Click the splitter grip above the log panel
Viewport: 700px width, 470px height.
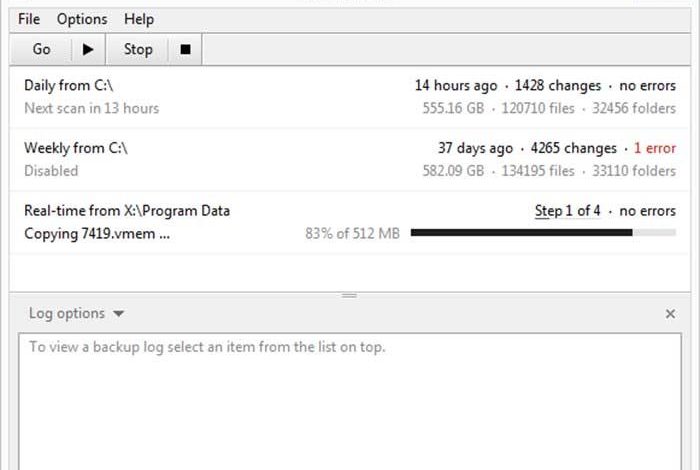(x=349, y=295)
